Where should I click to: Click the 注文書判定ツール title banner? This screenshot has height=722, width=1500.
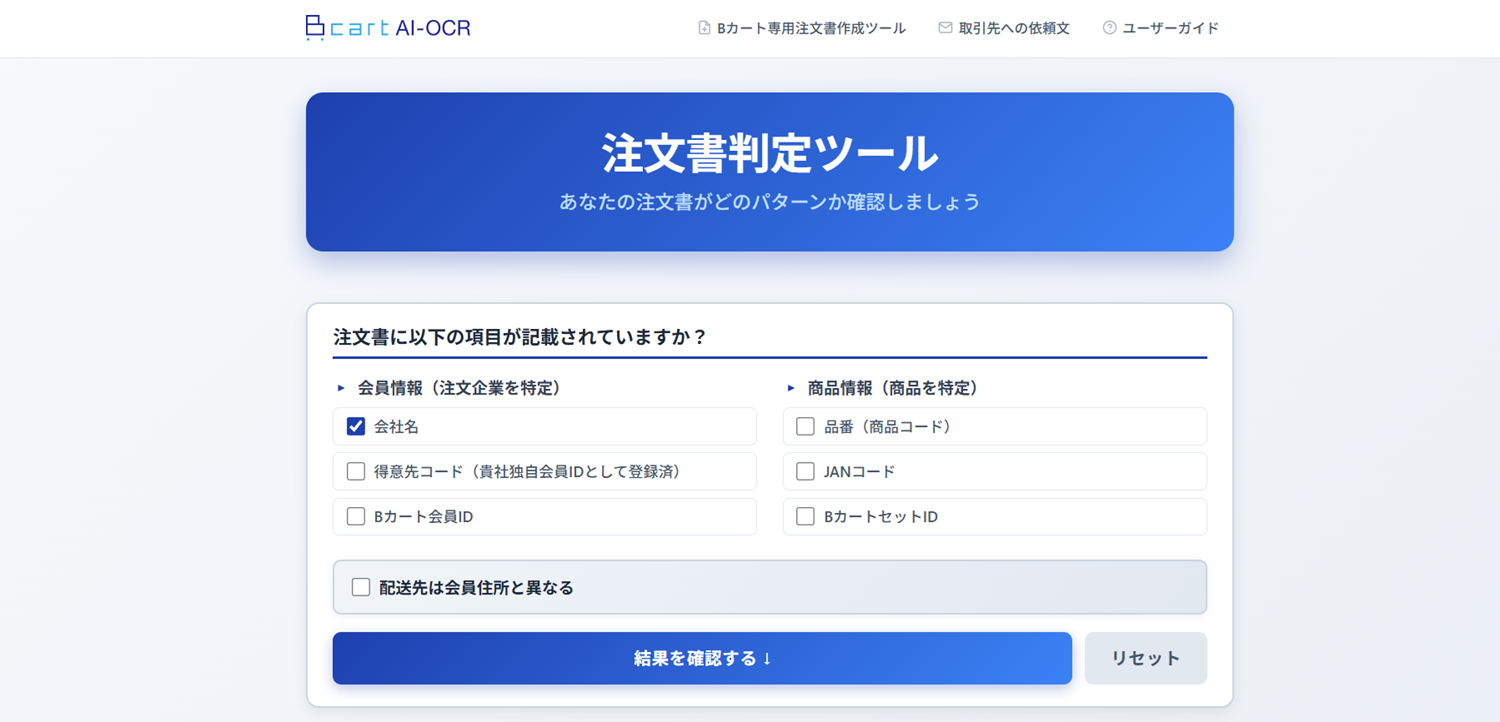point(769,172)
